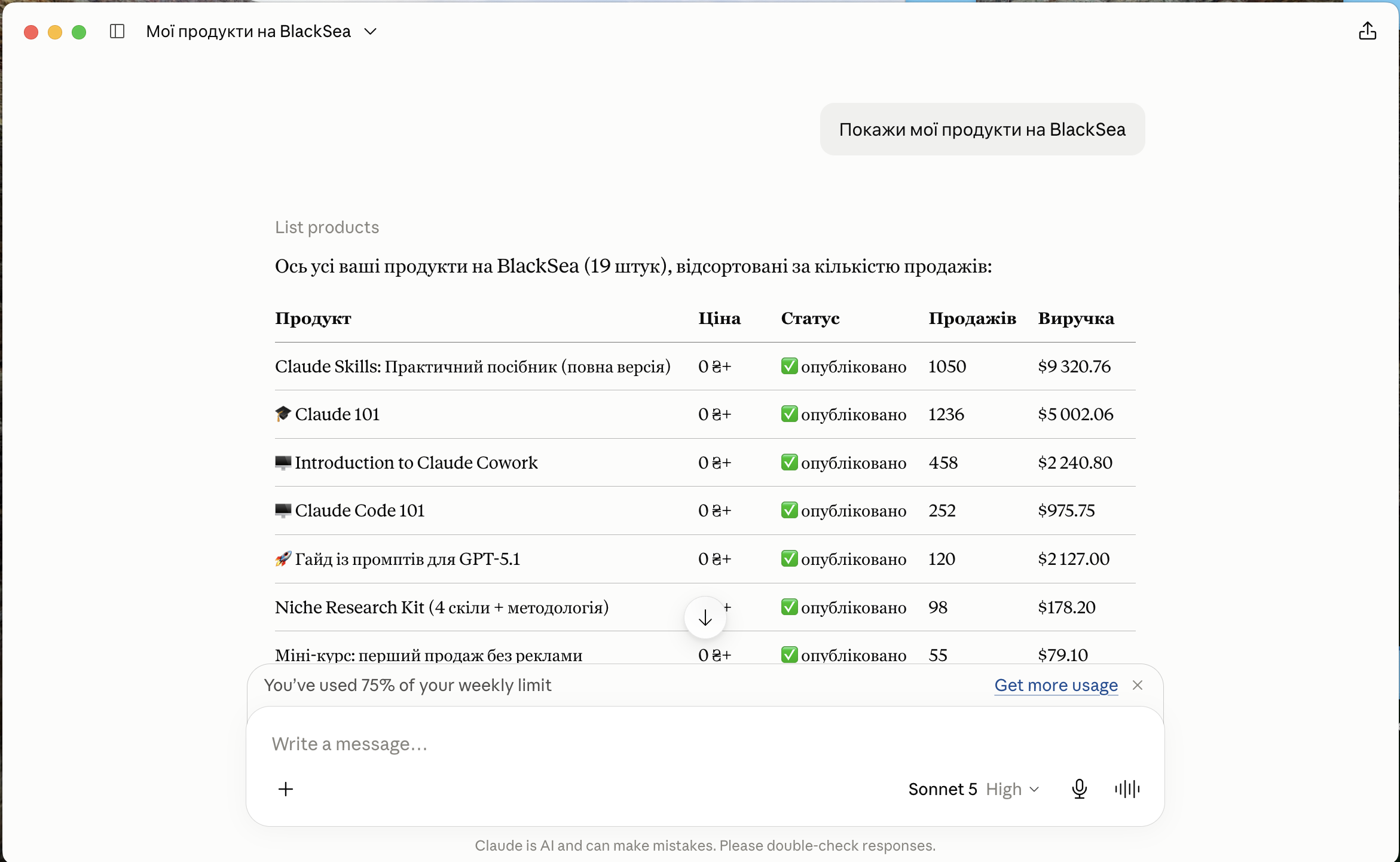
Task: Follow the Get more usage link
Action: point(1056,685)
